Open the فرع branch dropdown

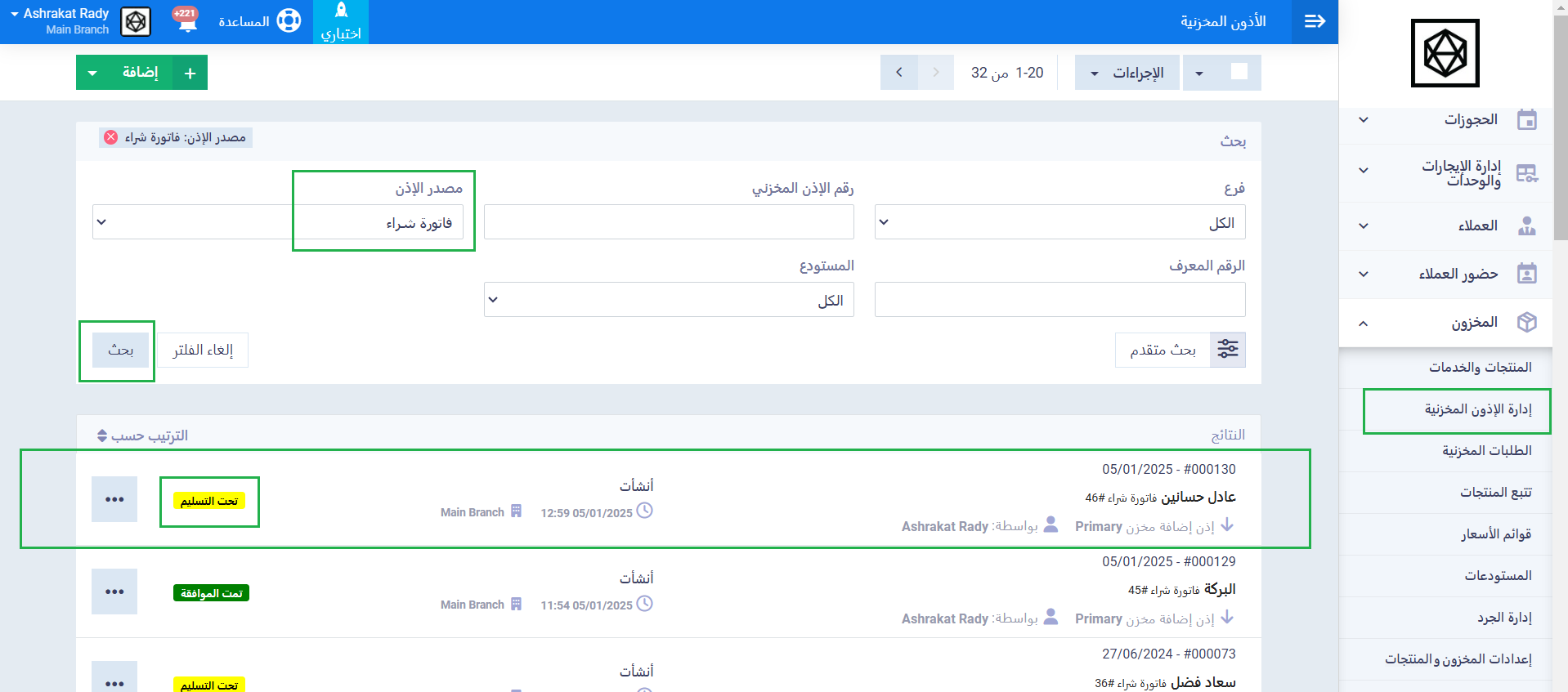(1060, 222)
